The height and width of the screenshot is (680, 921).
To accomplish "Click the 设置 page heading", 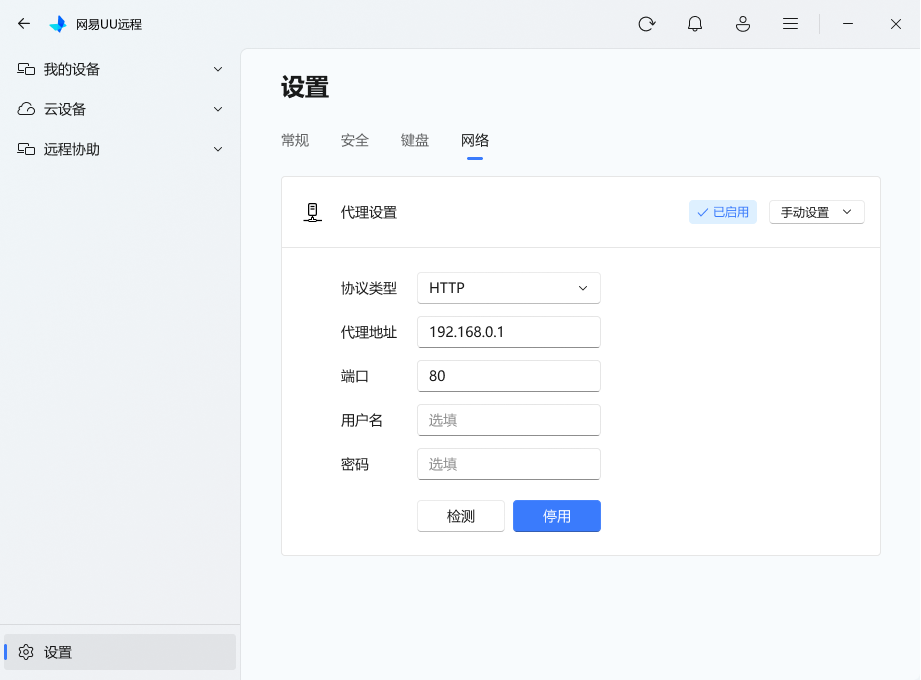I will (305, 87).
